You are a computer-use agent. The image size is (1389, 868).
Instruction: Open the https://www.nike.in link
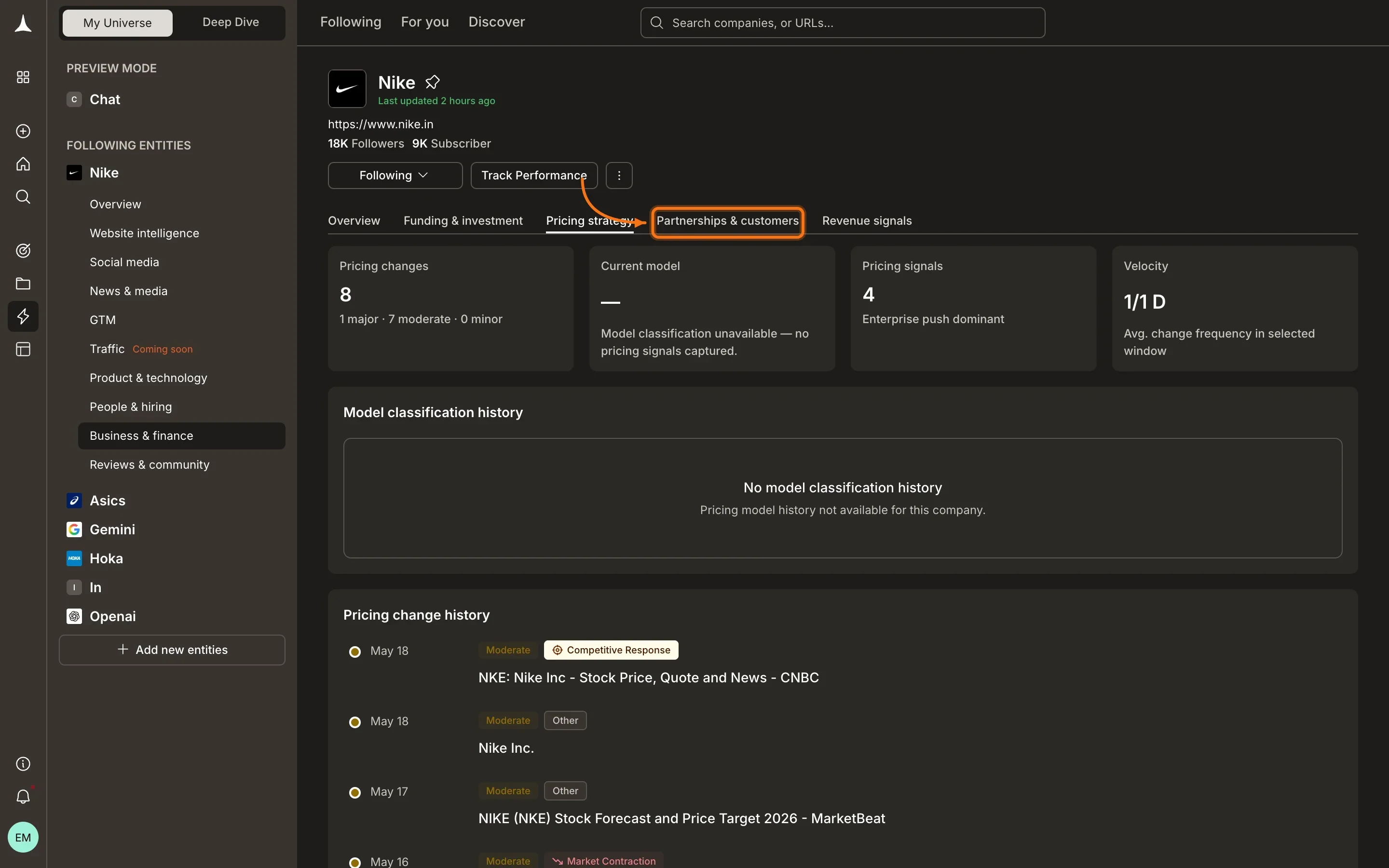[x=381, y=124]
